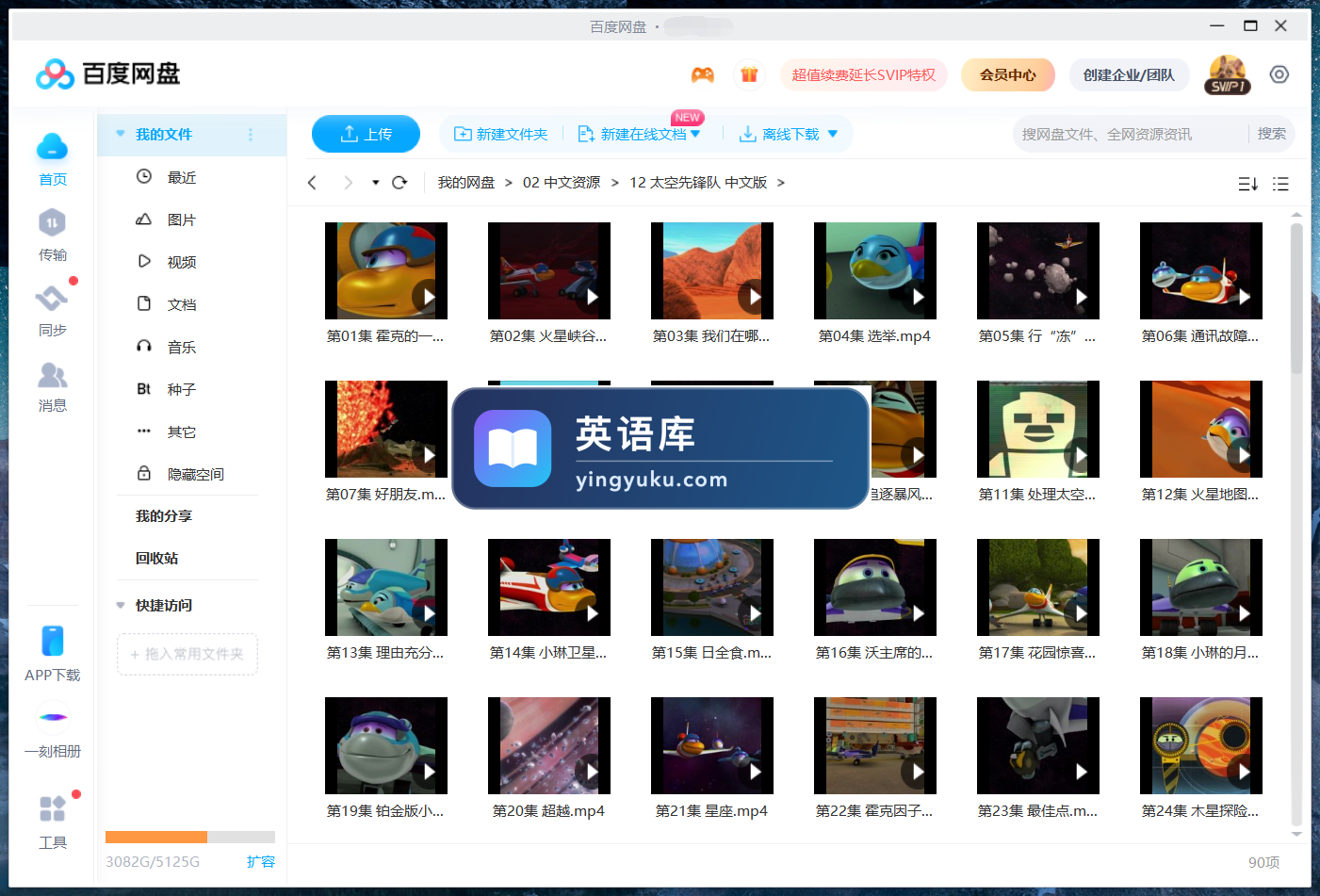This screenshot has height=896, width=1320.
Task: Go to 我的网盘 breadcrumb
Action: pyautogui.click(x=465, y=183)
